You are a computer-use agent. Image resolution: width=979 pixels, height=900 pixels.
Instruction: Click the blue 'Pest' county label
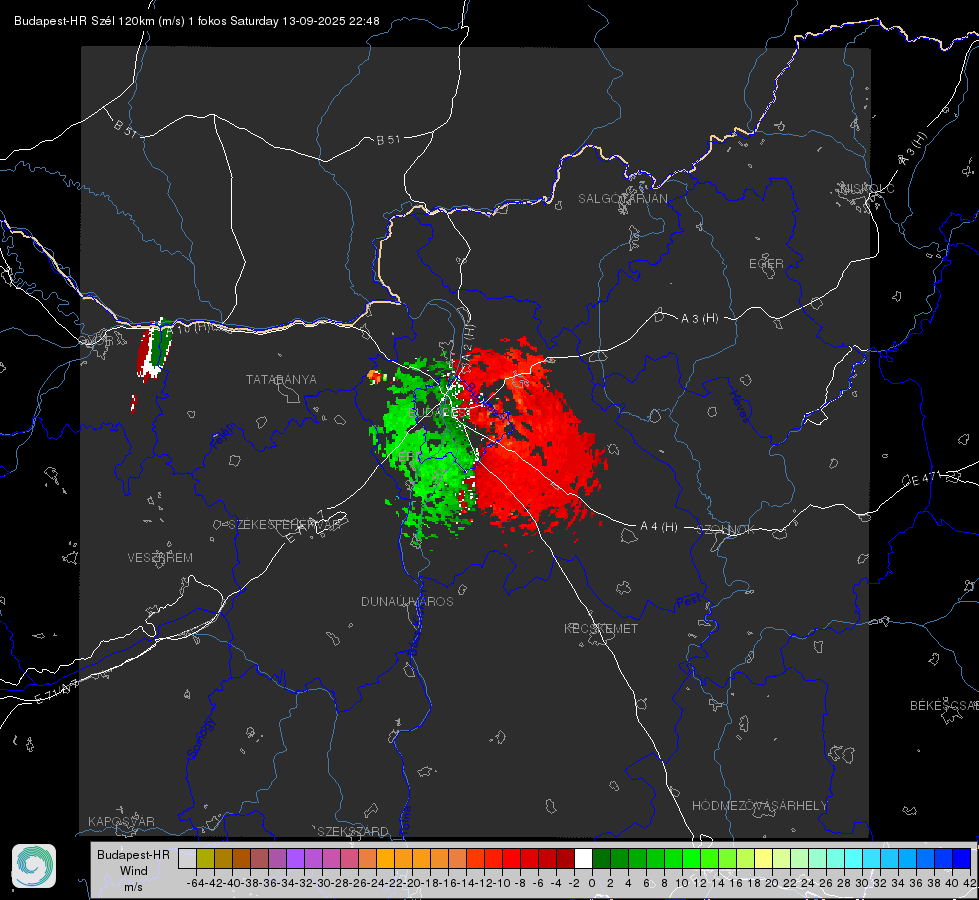click(688, 602)
